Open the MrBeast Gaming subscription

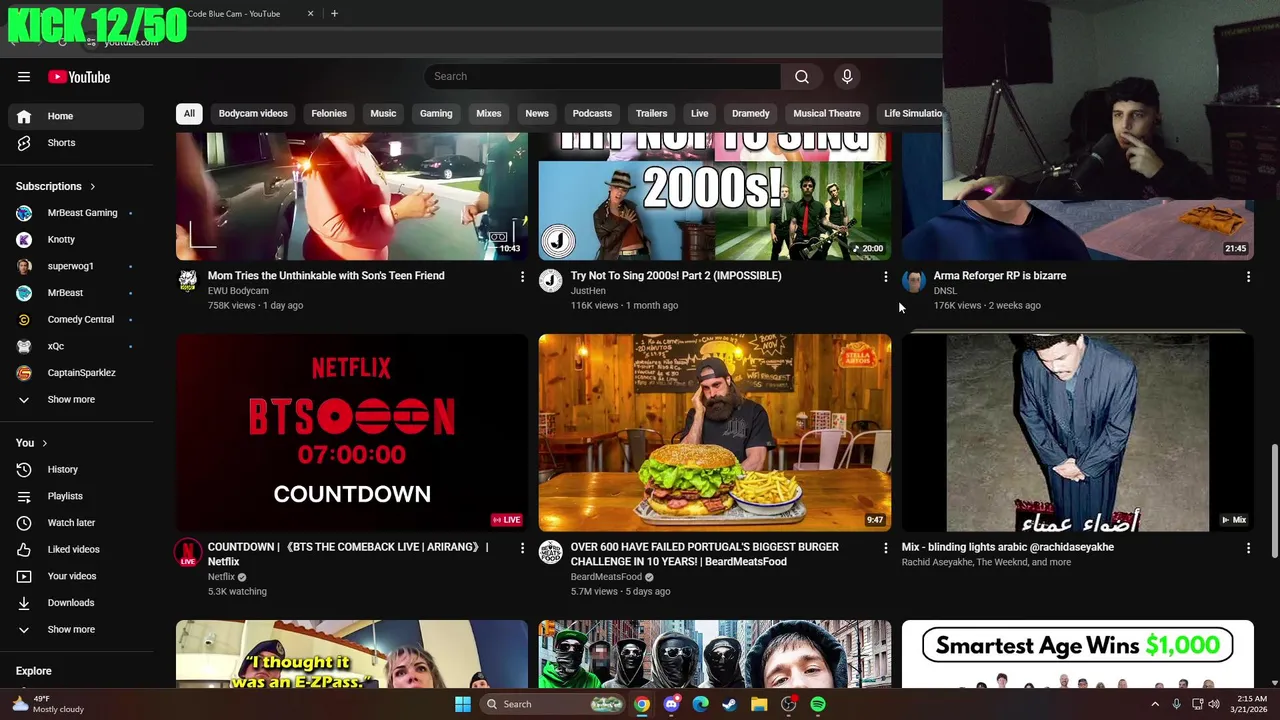click(x=76, y=213)
